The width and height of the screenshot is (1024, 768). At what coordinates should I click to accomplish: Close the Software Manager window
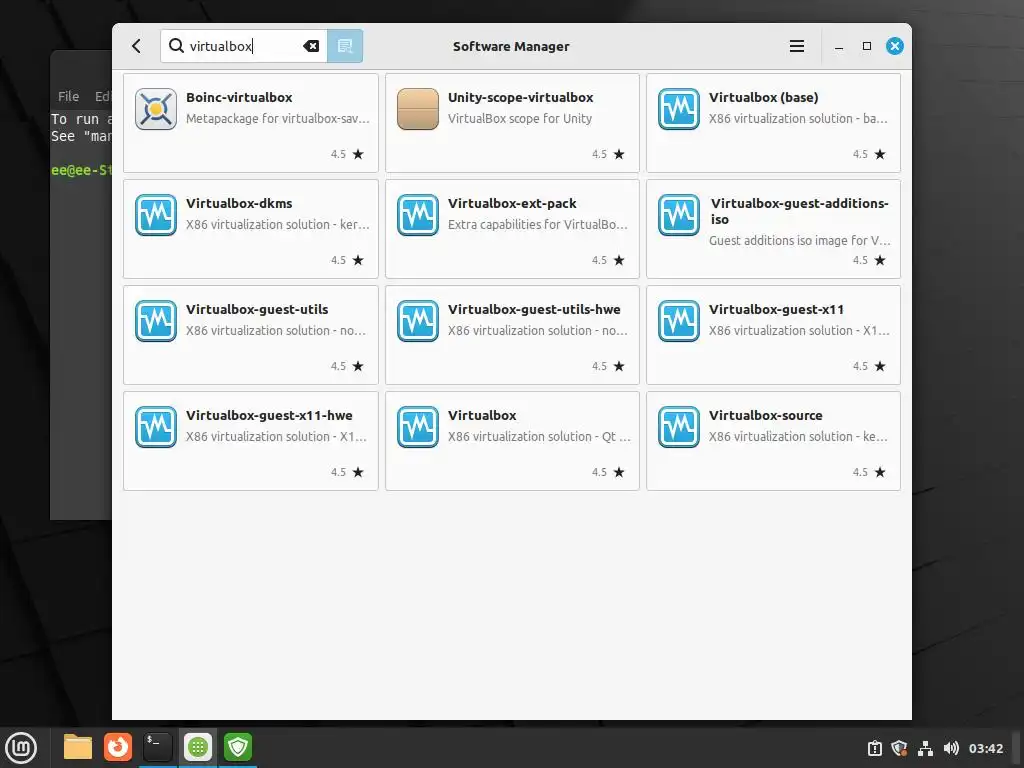tap(895, 46)
